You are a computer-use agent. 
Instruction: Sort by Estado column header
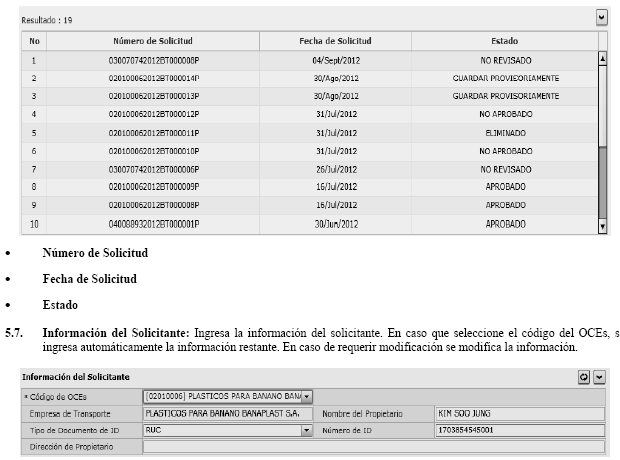click(505, 41)
